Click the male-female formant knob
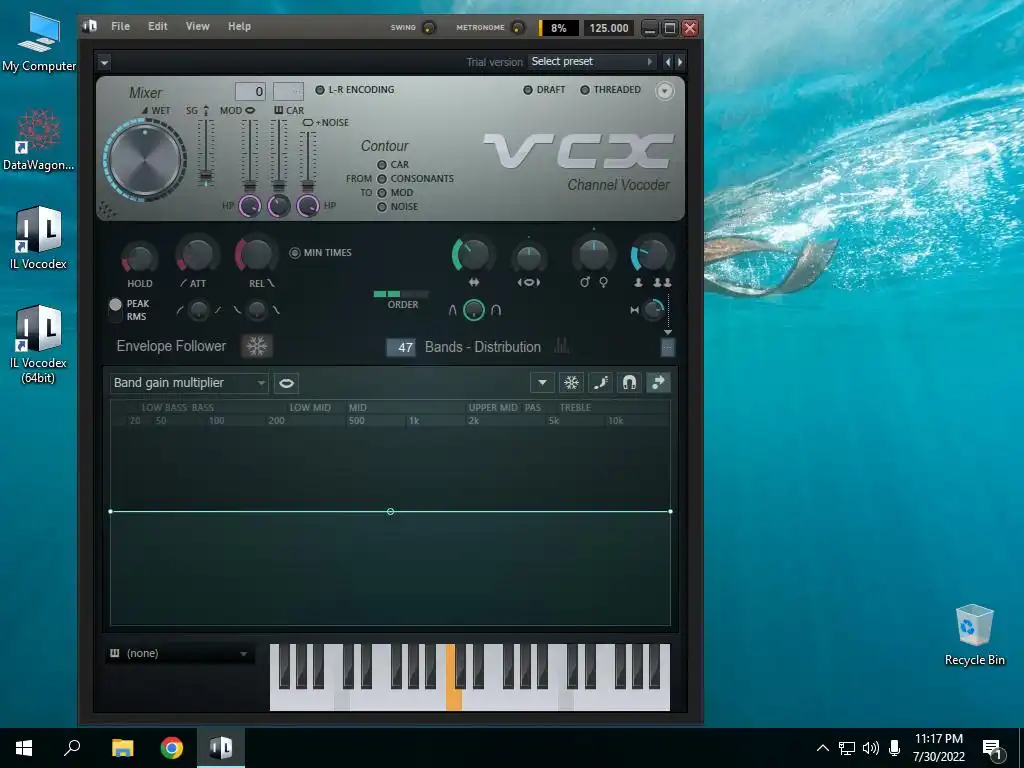This screenshot has height=768, width=1024. tap(594, 255)
